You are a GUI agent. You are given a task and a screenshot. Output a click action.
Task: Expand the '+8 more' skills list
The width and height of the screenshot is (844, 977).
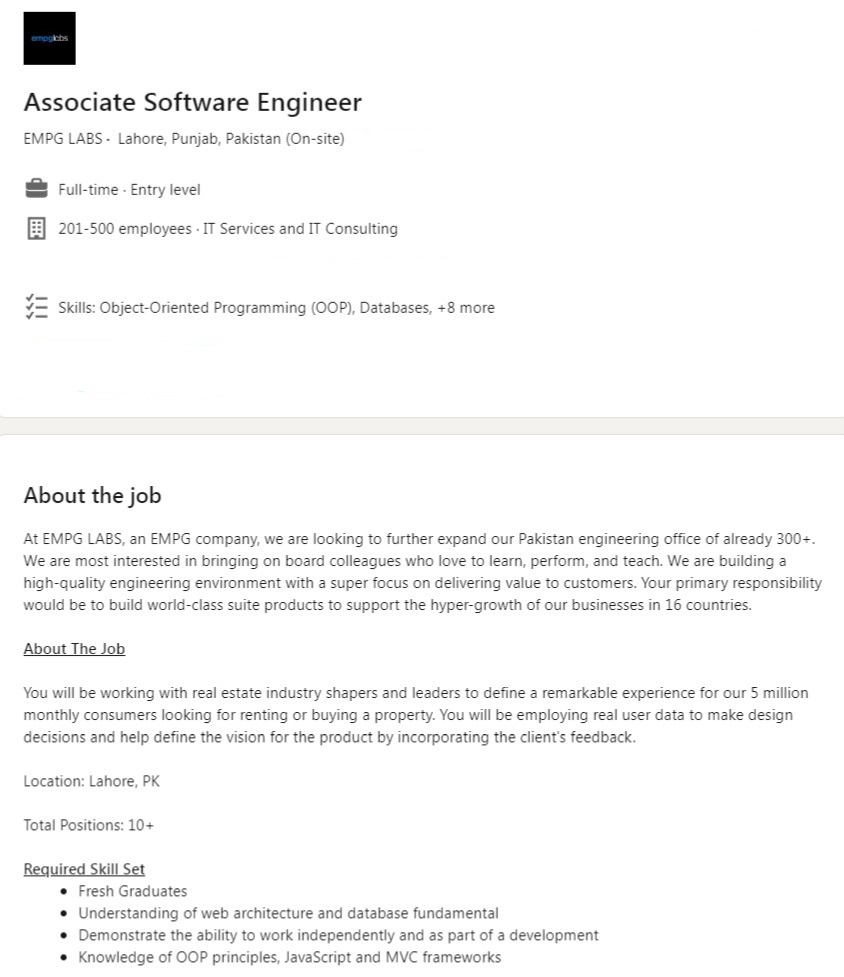[x=465, y=308]
